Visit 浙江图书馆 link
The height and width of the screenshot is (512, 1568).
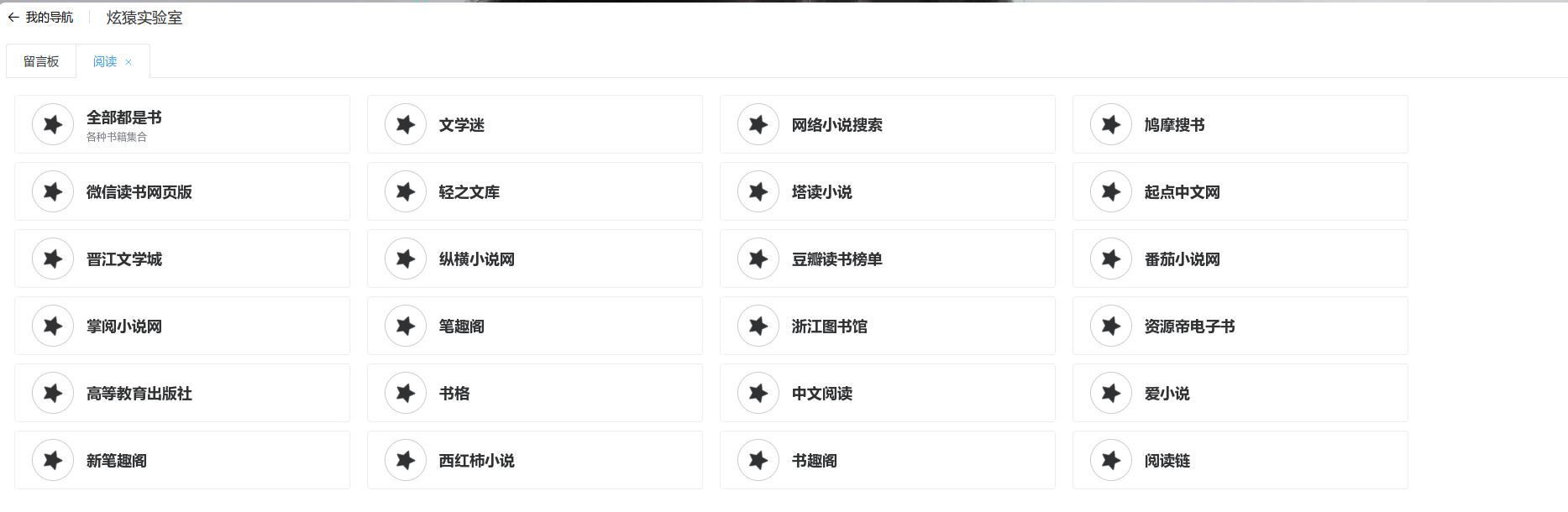point(829,327)
